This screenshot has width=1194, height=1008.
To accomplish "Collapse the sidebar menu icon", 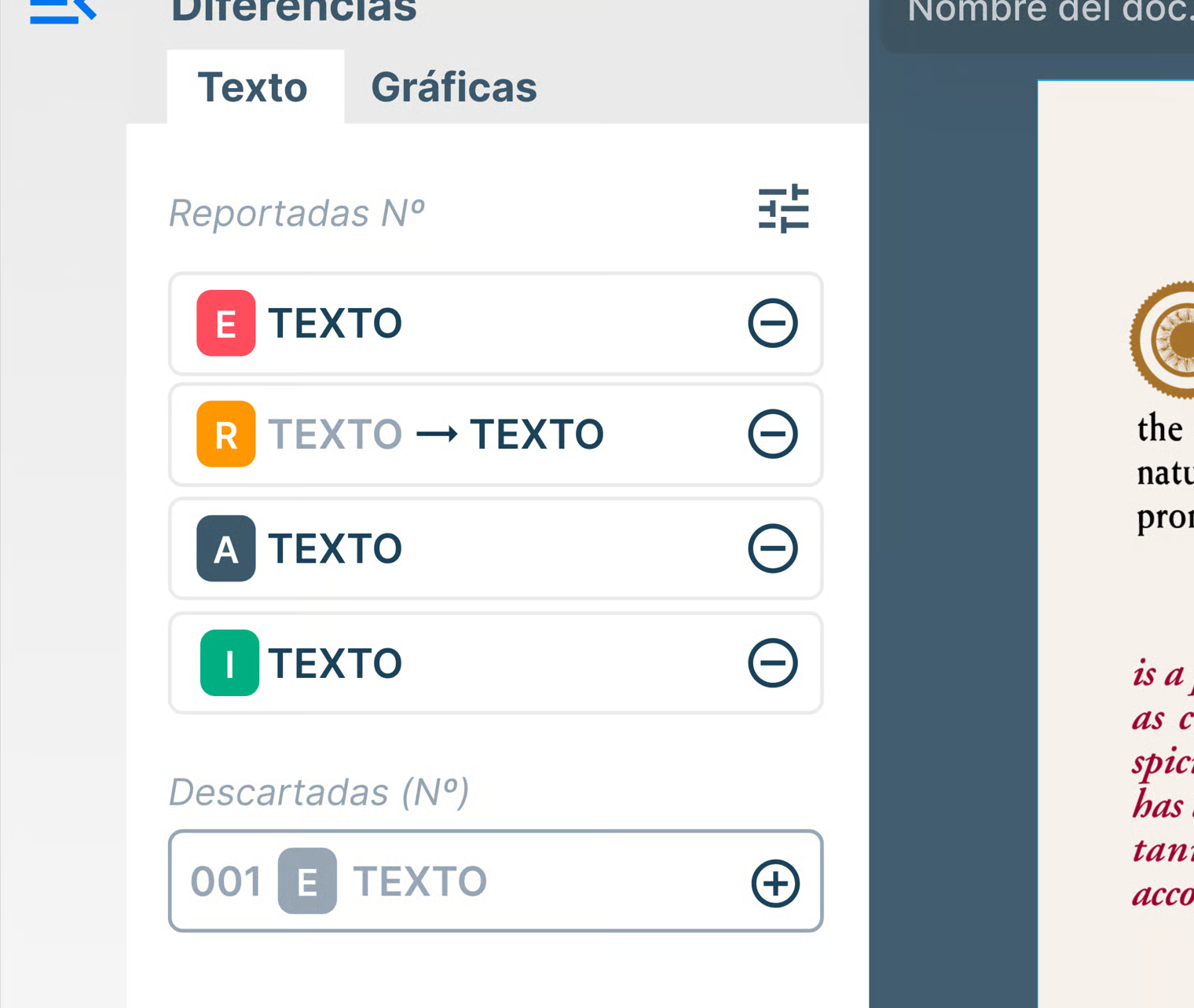I will 63,12.
